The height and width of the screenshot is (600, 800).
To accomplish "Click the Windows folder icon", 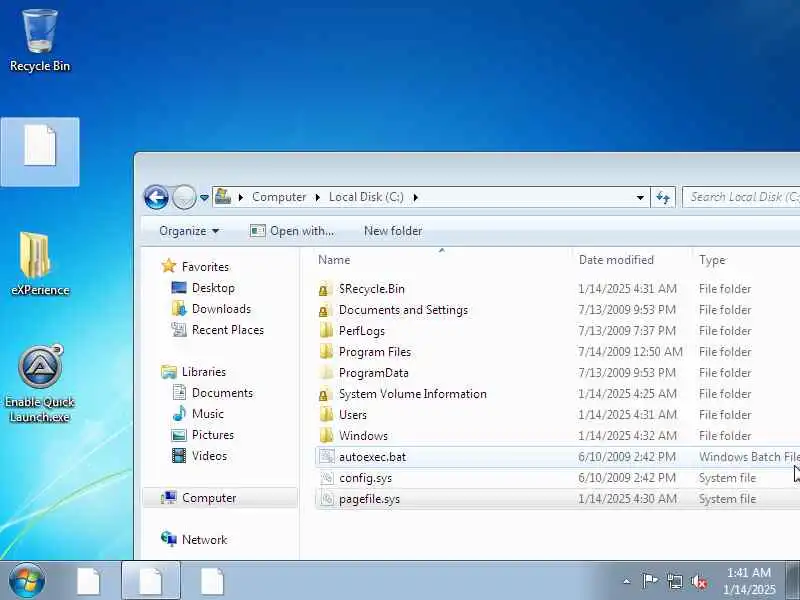I will (x=327, y=436).
